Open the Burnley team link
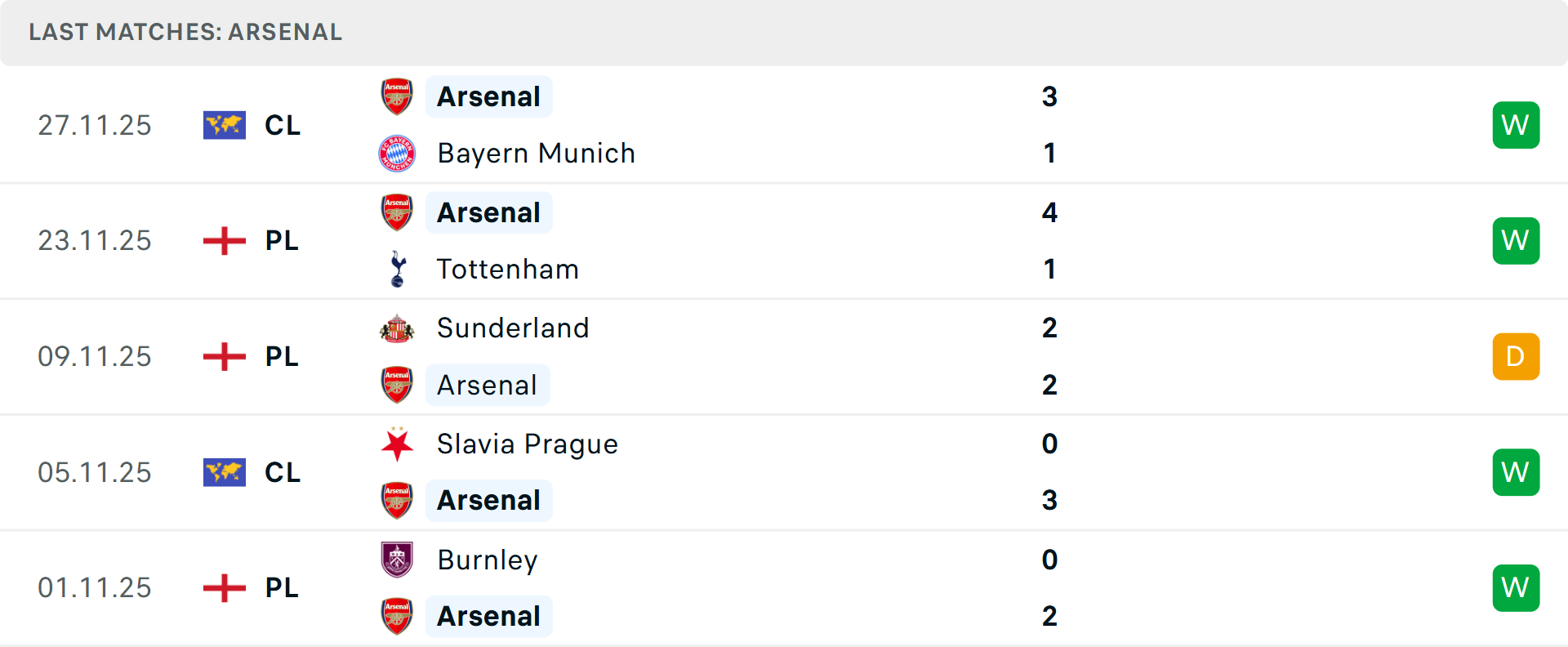 (488, 560)
